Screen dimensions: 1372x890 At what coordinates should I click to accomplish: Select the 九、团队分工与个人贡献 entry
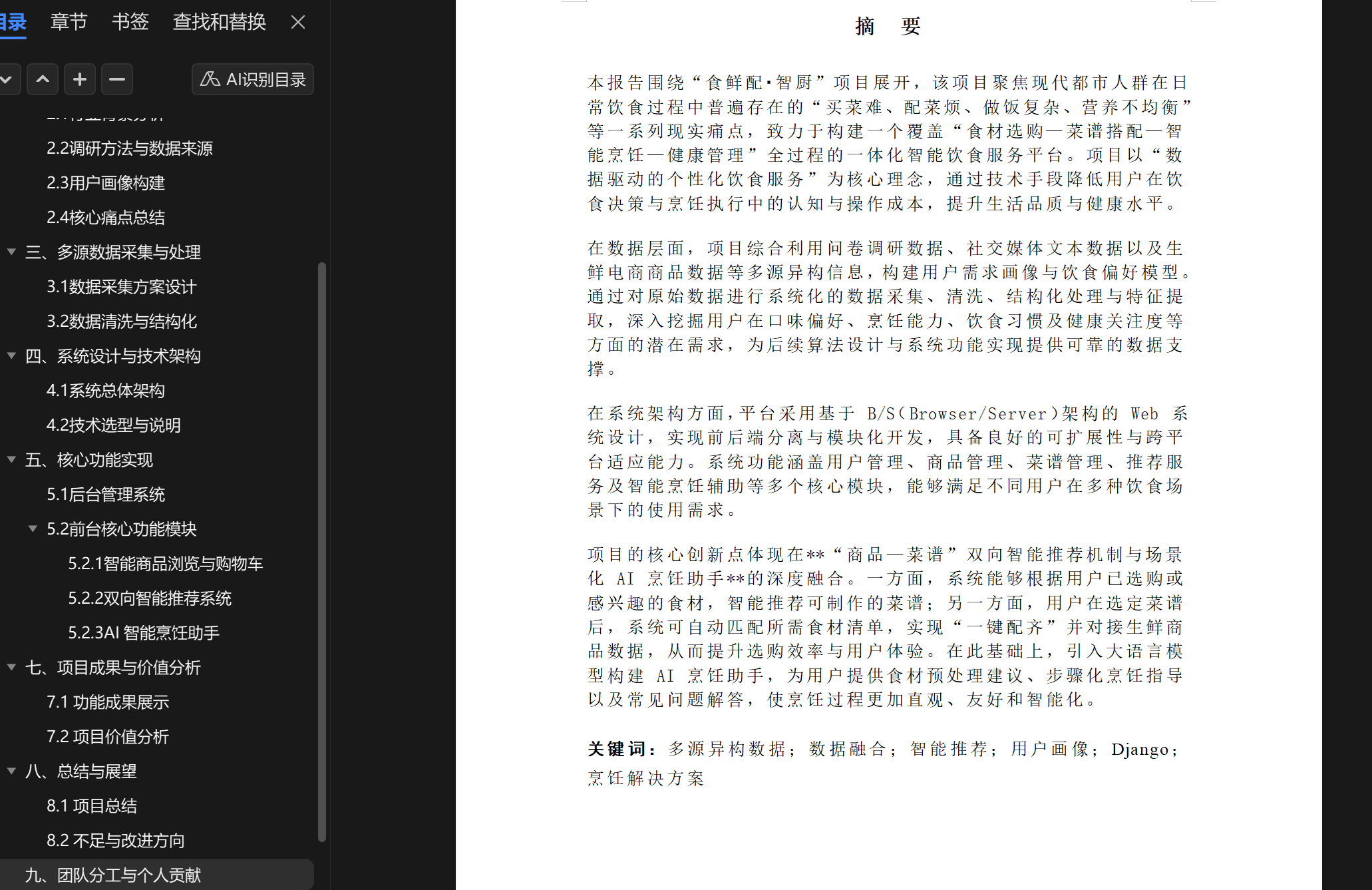click(x=113, y=875)
